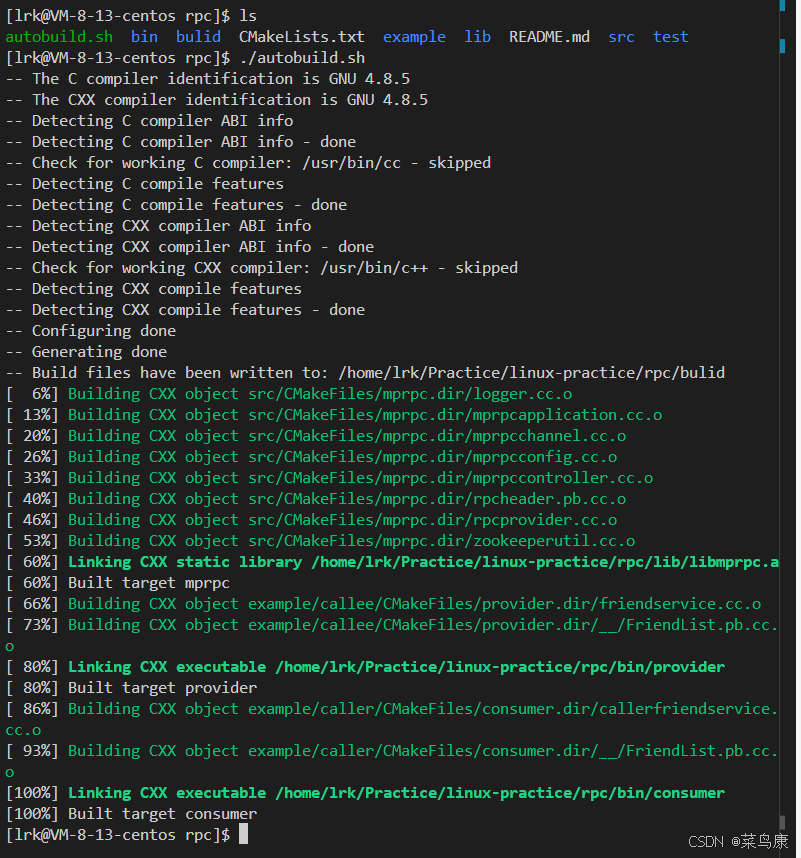
Task: Click the blue 'src' directory name
Action: (621, 37)
